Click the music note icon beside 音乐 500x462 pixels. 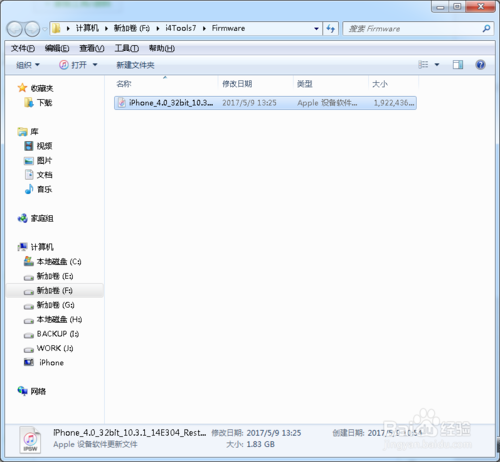29,189
